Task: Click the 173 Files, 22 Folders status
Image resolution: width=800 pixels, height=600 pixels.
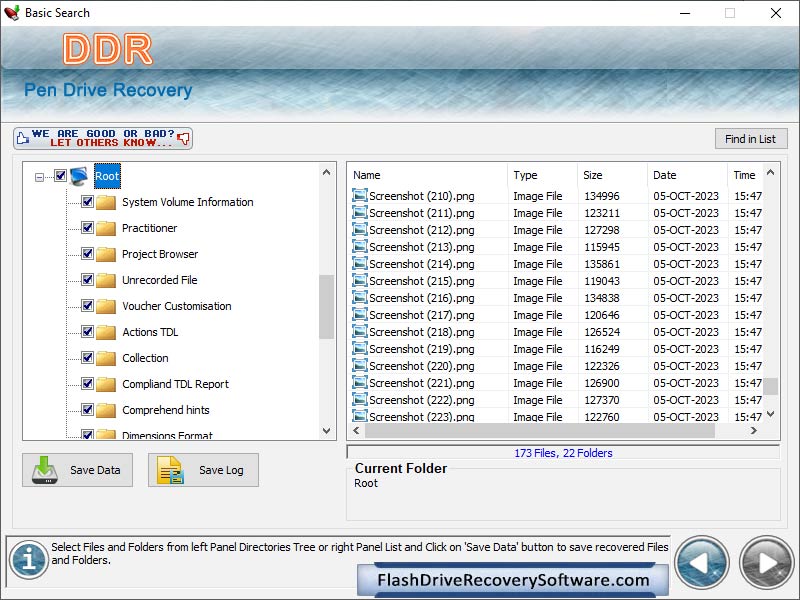Action: 563,453
